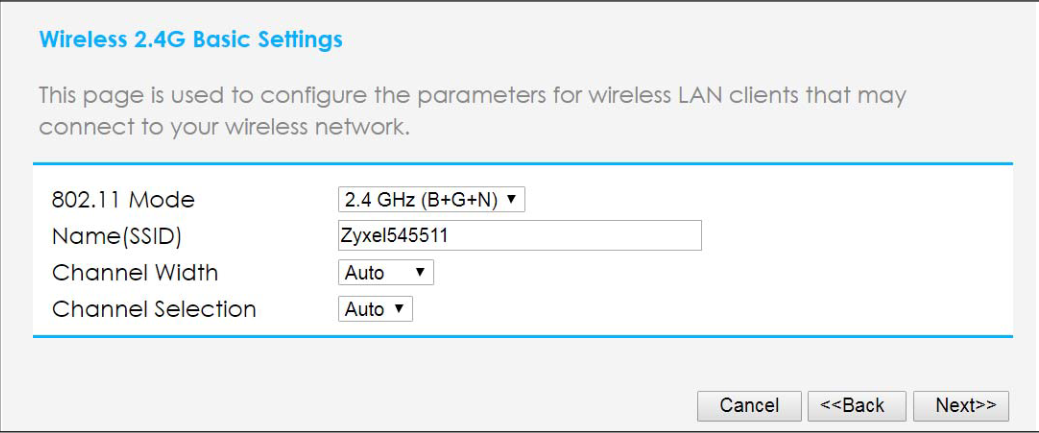Click the Wireless 2.4G Basic Settings heading
This screenshot has height=433, width=1039.
(x=190, y=41)
